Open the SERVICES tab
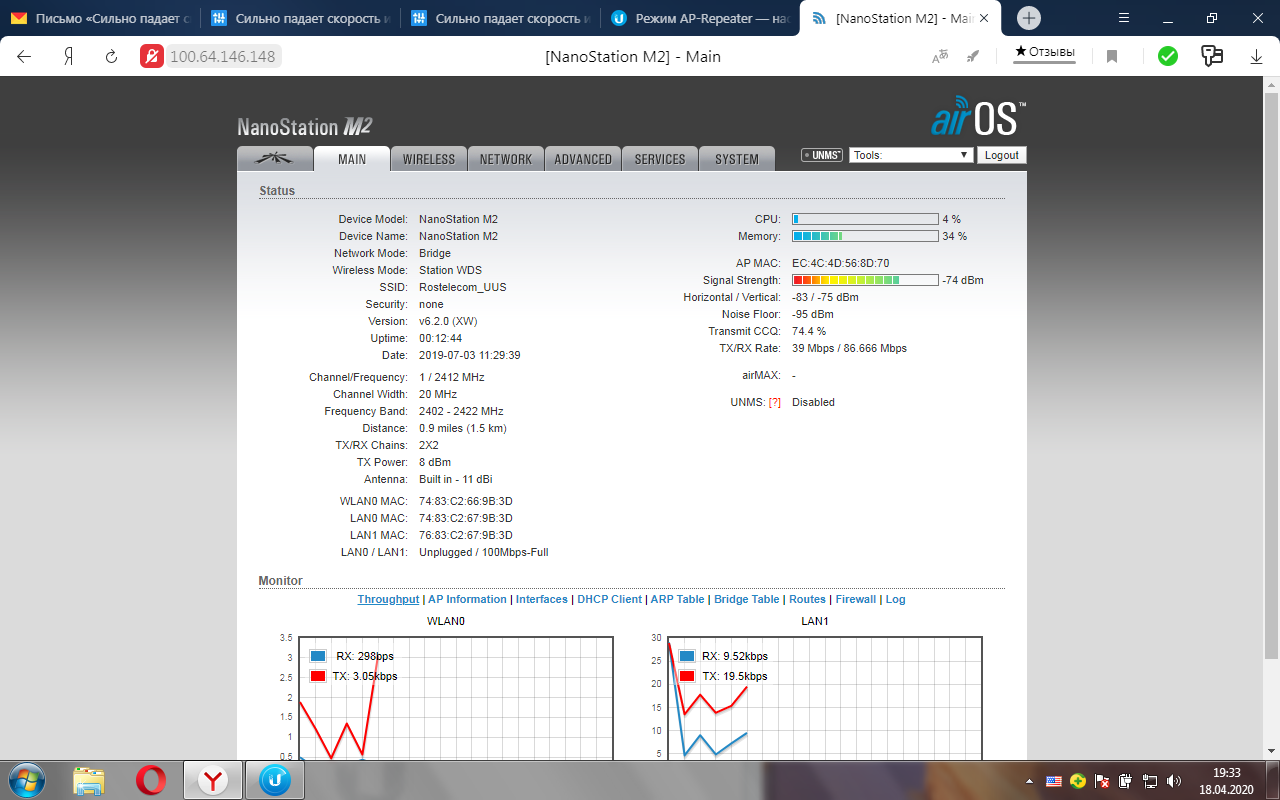The height and width of the screenshot is (800, 1280). click(x=660, y=159)
